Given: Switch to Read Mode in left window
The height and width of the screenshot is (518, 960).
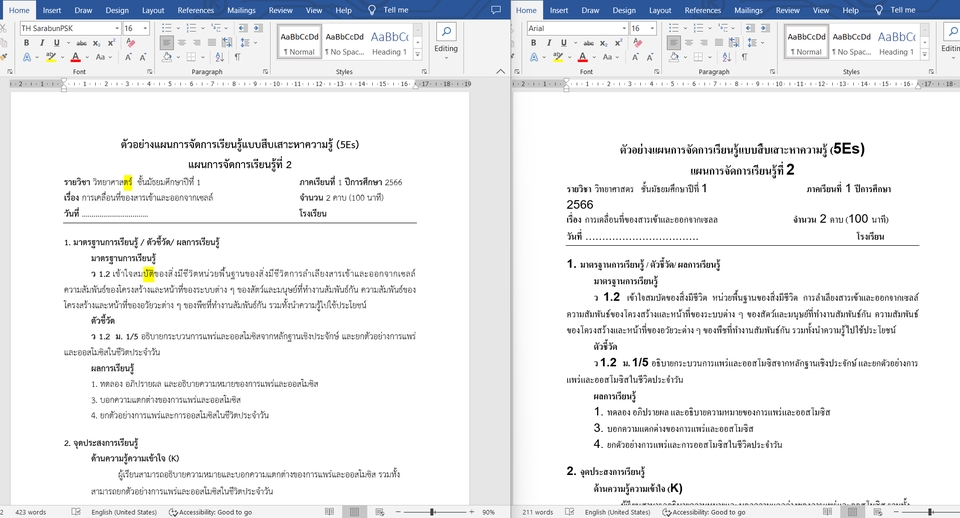Looking at the screenshot, I should (x=329, y=512).
